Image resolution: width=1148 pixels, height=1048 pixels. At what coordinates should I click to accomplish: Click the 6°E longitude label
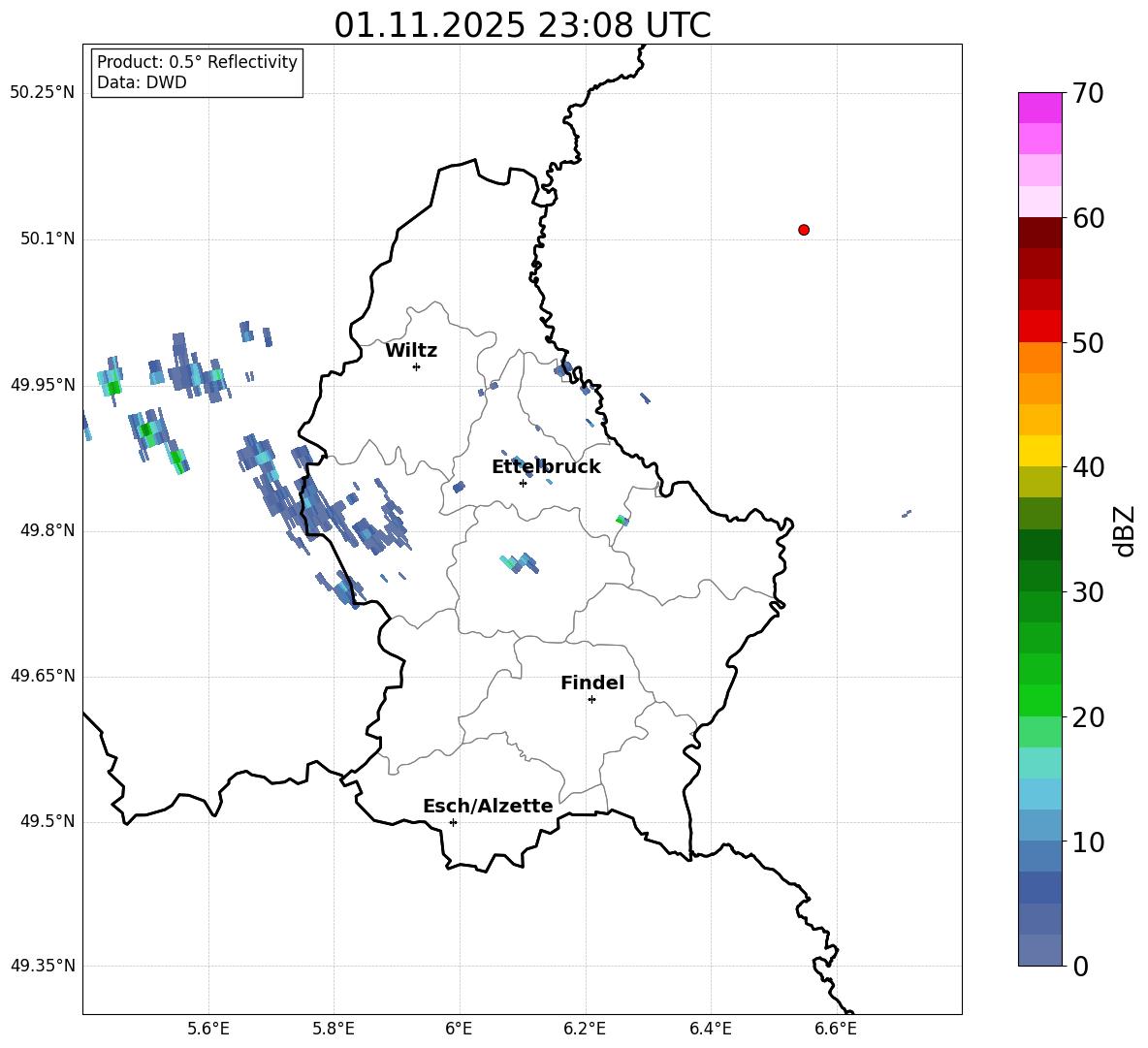459,1029
